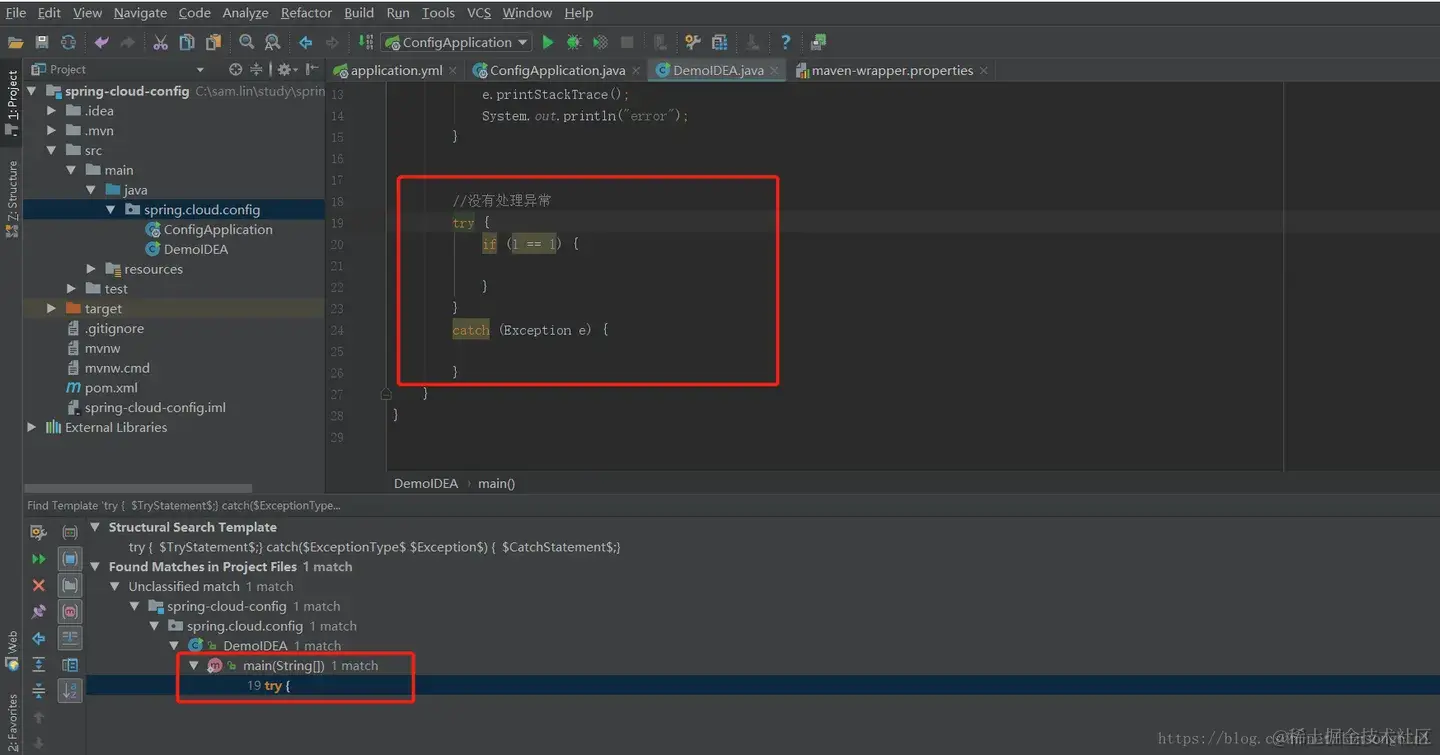The height and width of the screenshot is (755, 1440).
Task: Collapse Unclassified match node
Action: (x=115, y=586)
